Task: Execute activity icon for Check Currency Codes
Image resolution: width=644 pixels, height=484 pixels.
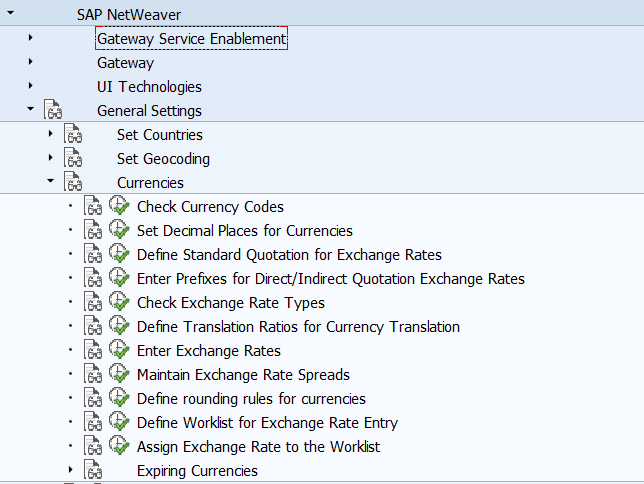Action: 119,205
